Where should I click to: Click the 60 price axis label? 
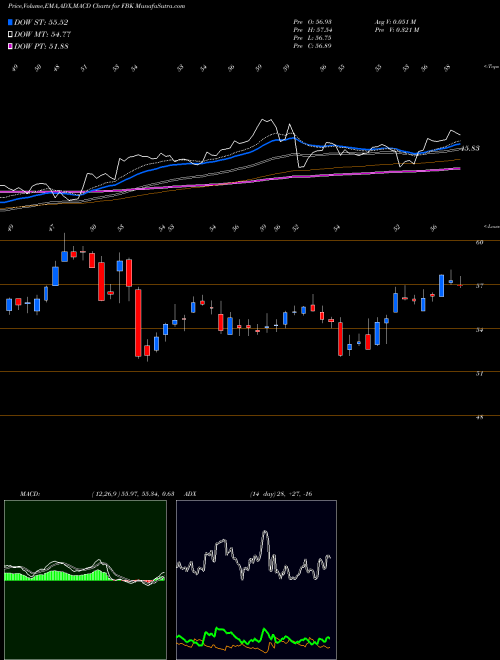tap(479, 242)
